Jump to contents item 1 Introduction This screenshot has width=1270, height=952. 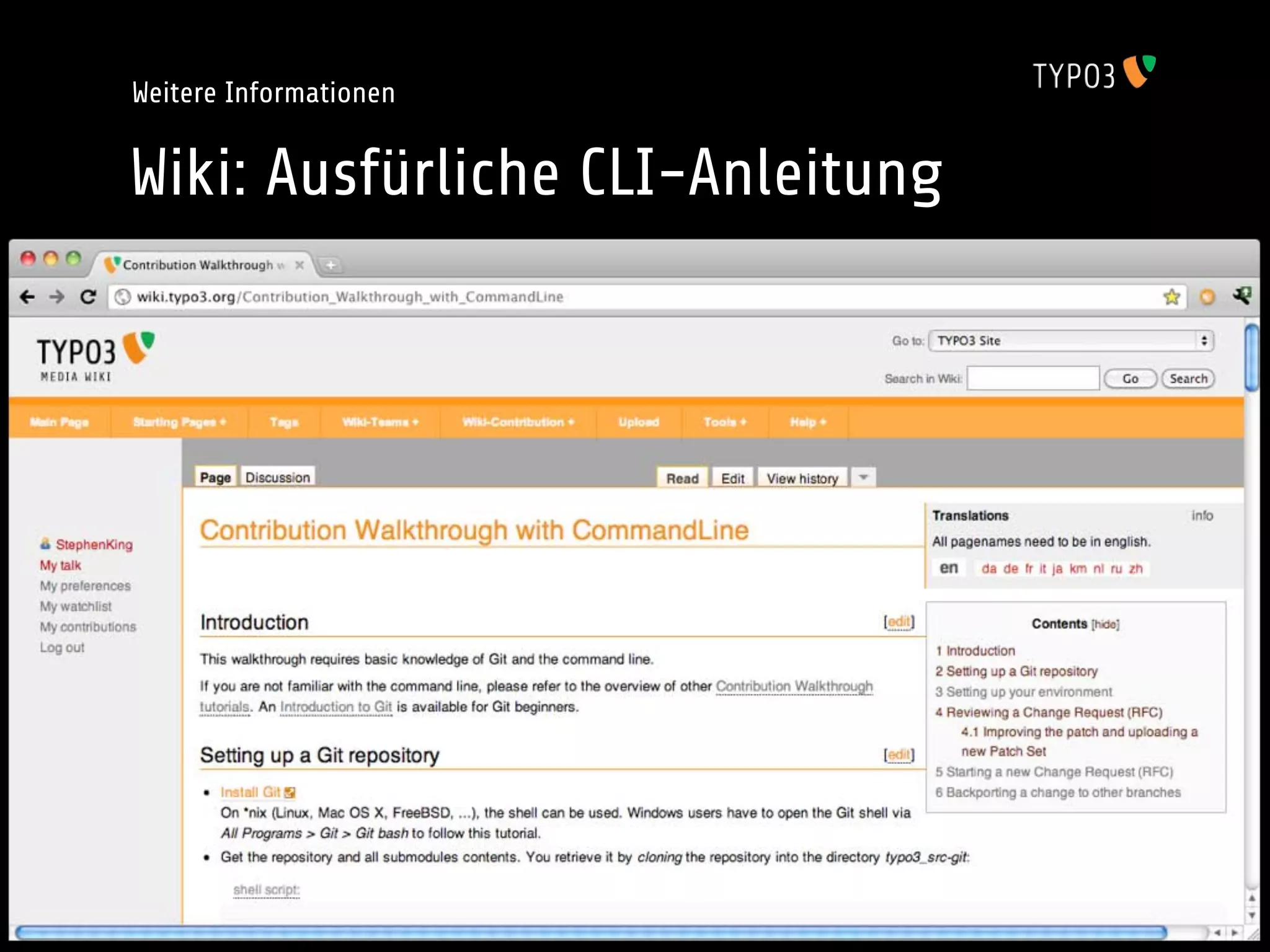975,651
